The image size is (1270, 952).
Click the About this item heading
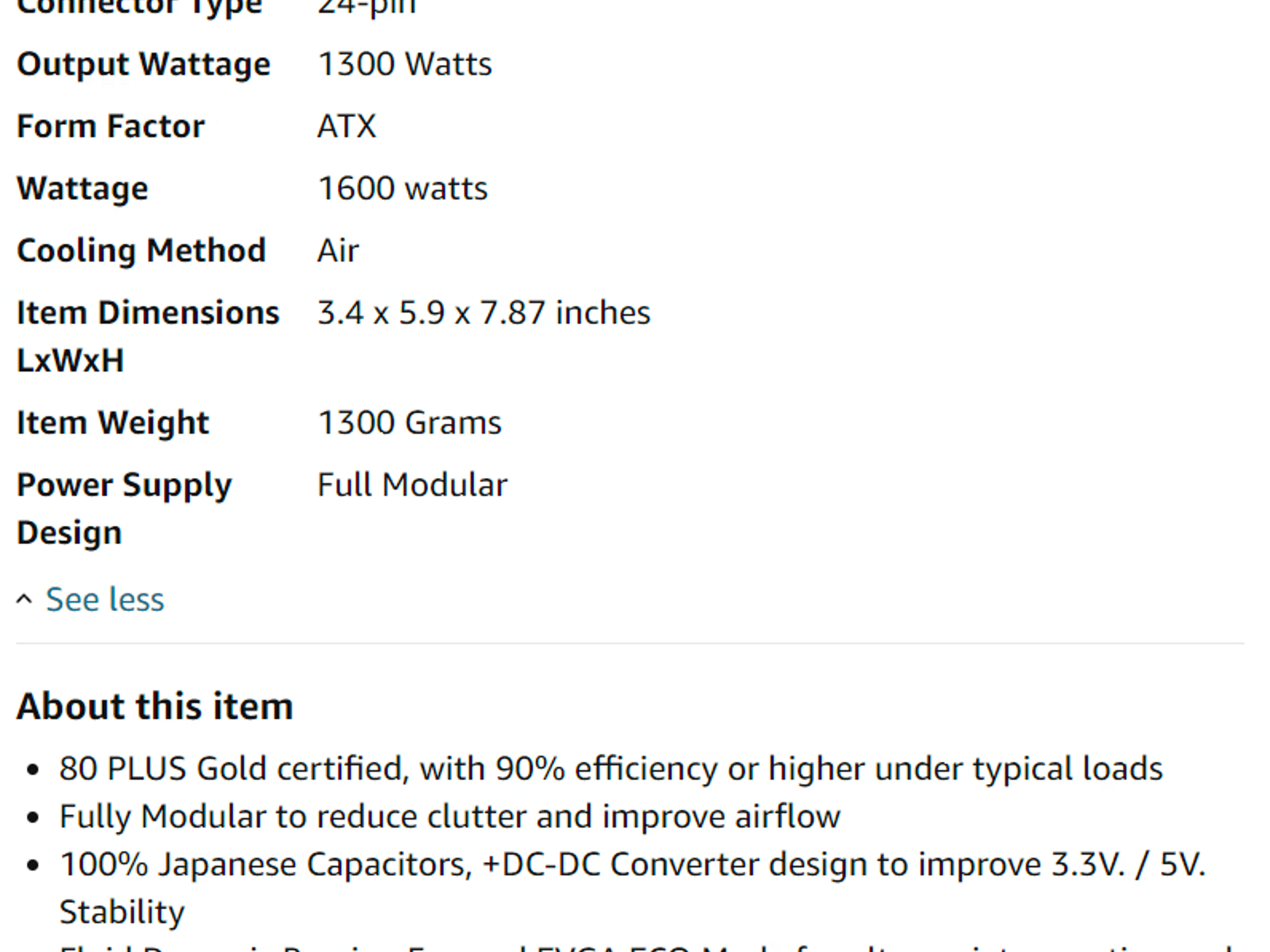click(155, 707)
